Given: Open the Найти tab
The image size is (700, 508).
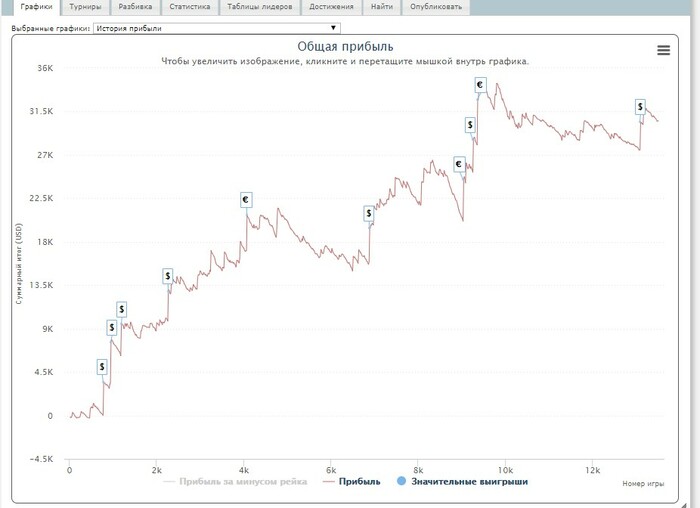Looking at the screenshot, I should click(382, 7).
